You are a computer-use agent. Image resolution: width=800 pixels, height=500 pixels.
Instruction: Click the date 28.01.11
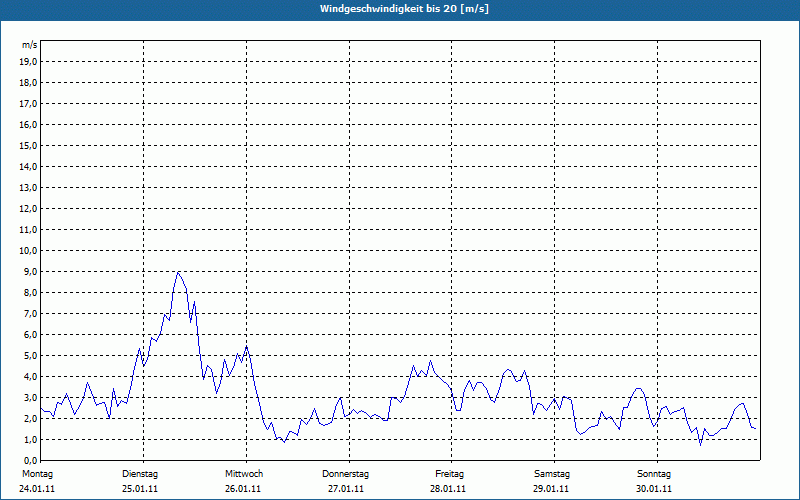point(448,489)
